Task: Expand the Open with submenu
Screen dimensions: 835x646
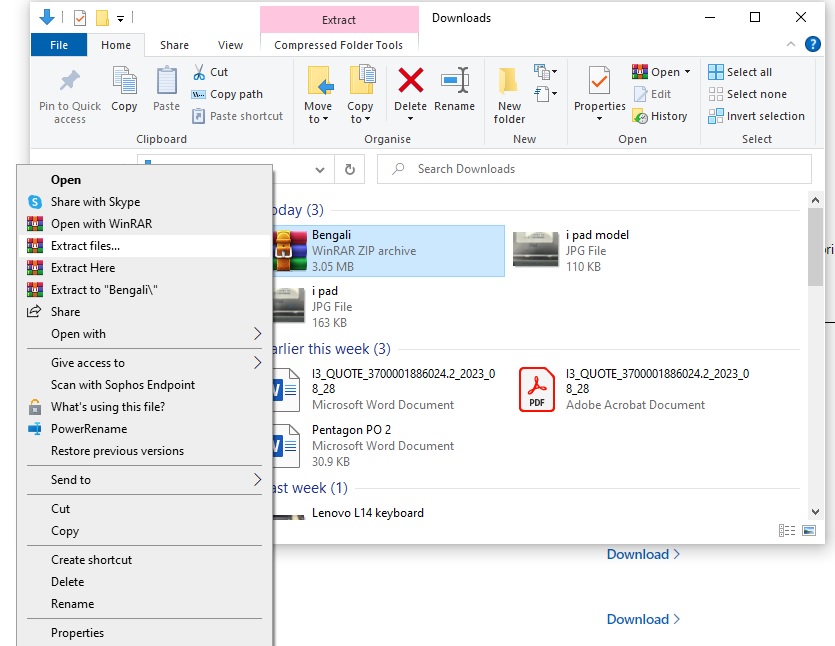Action: click(x=257, y=334)
